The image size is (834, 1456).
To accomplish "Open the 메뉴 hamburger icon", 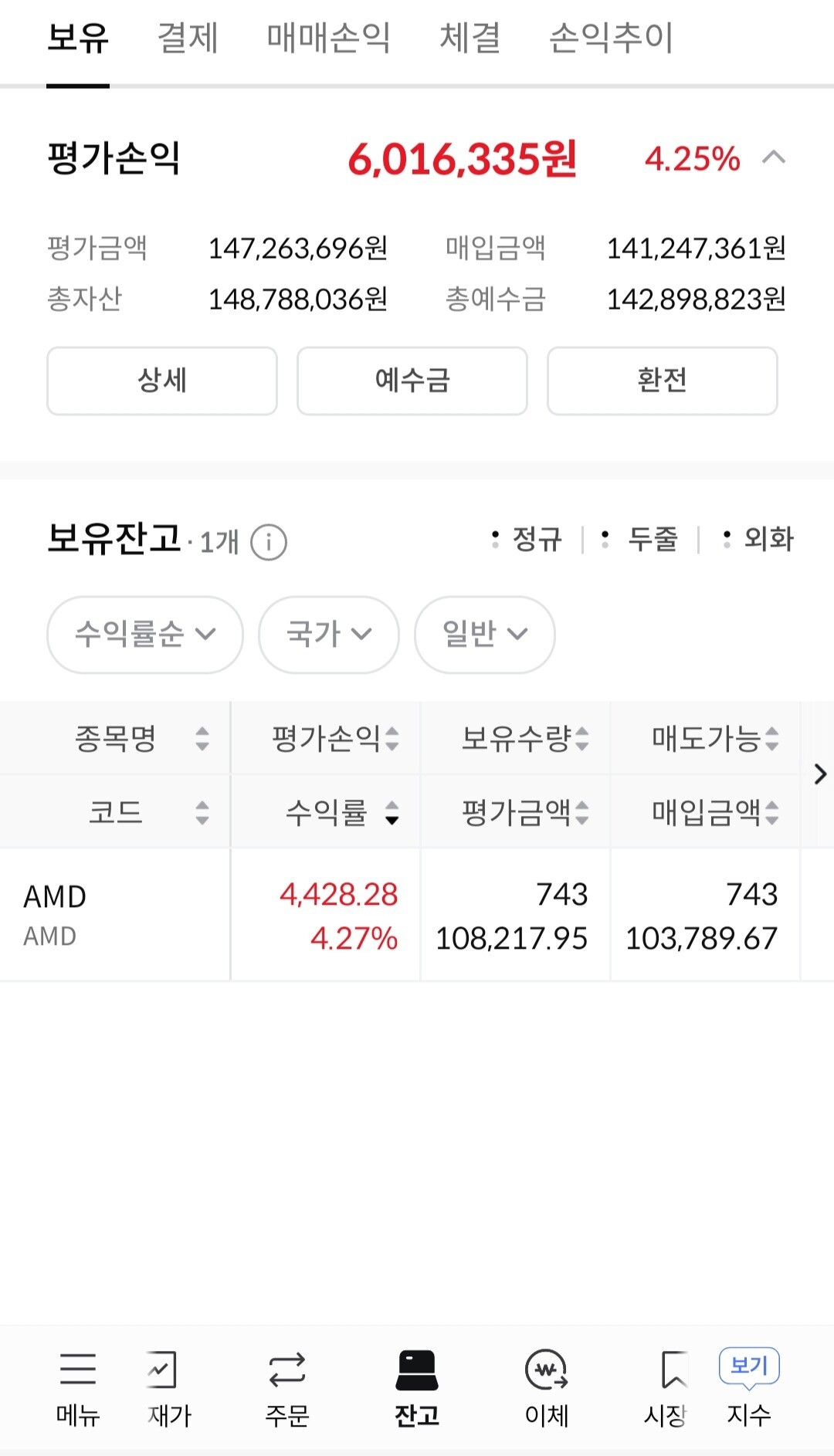I will tap(78, 1370).
